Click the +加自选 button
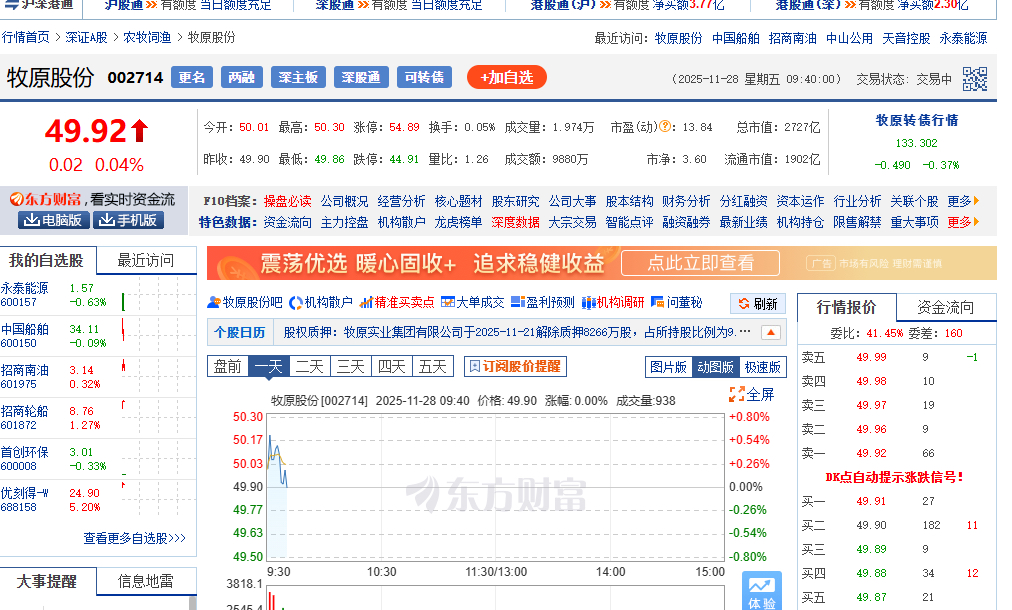1012x610 pixels. pyautogui.click(x=507, y=77)
